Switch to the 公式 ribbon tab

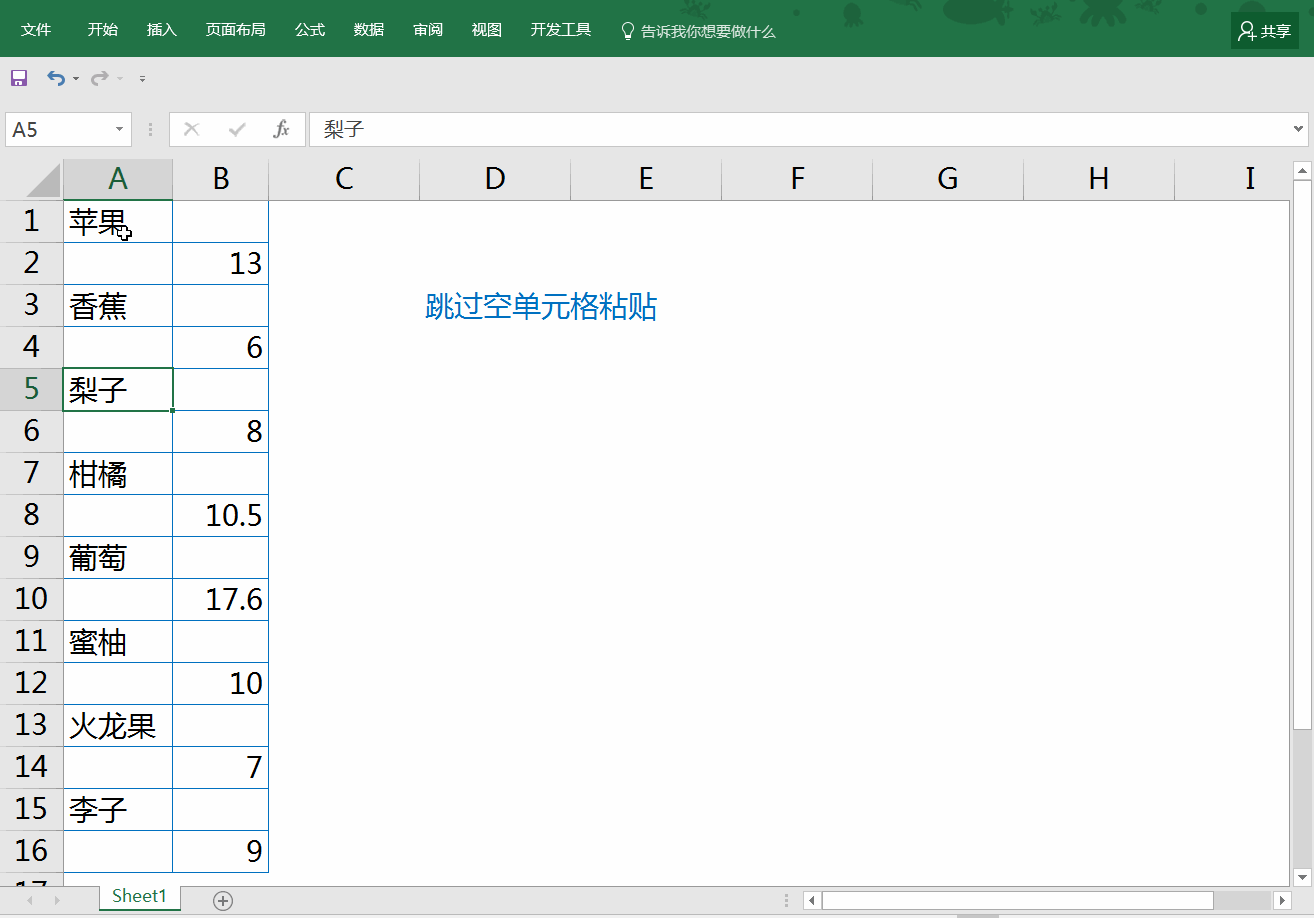pyautogui.click(x=310, y=30)
